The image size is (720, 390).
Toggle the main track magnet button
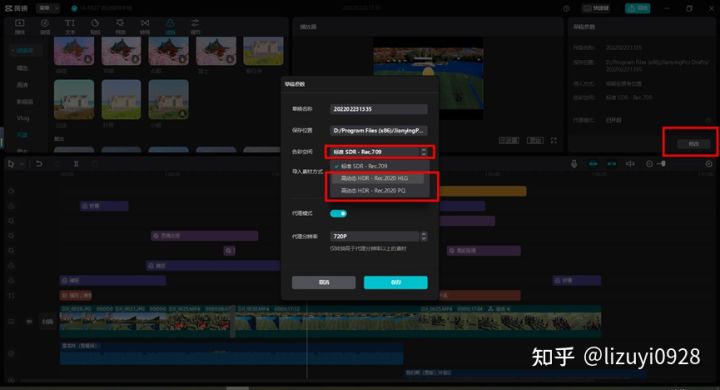tap(593, 164)
